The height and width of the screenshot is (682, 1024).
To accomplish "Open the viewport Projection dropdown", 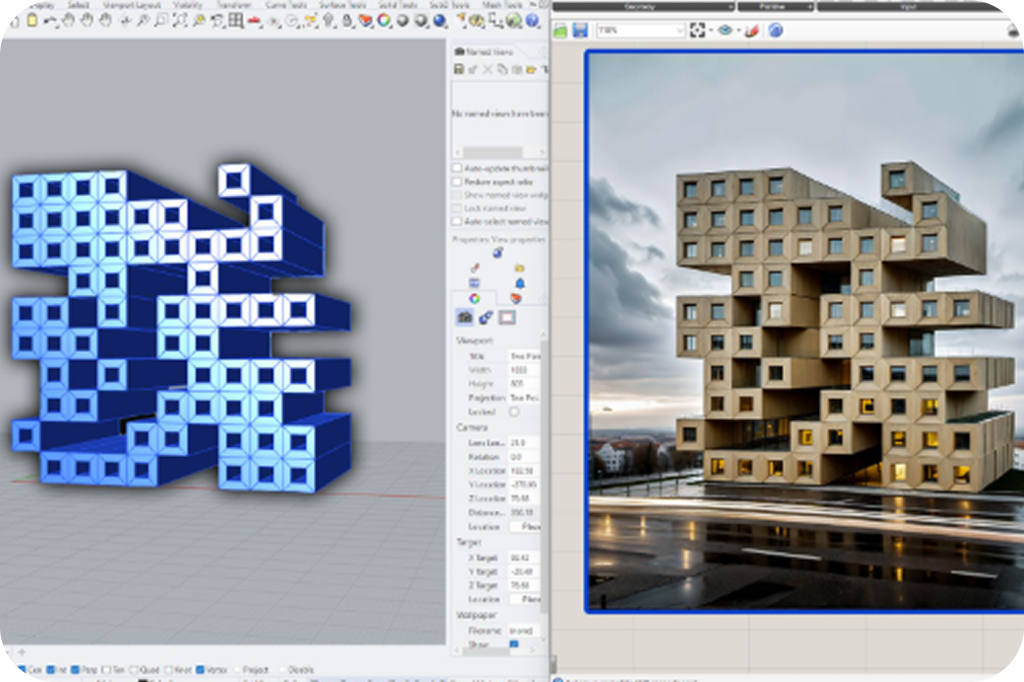I will tap(524, 397).
